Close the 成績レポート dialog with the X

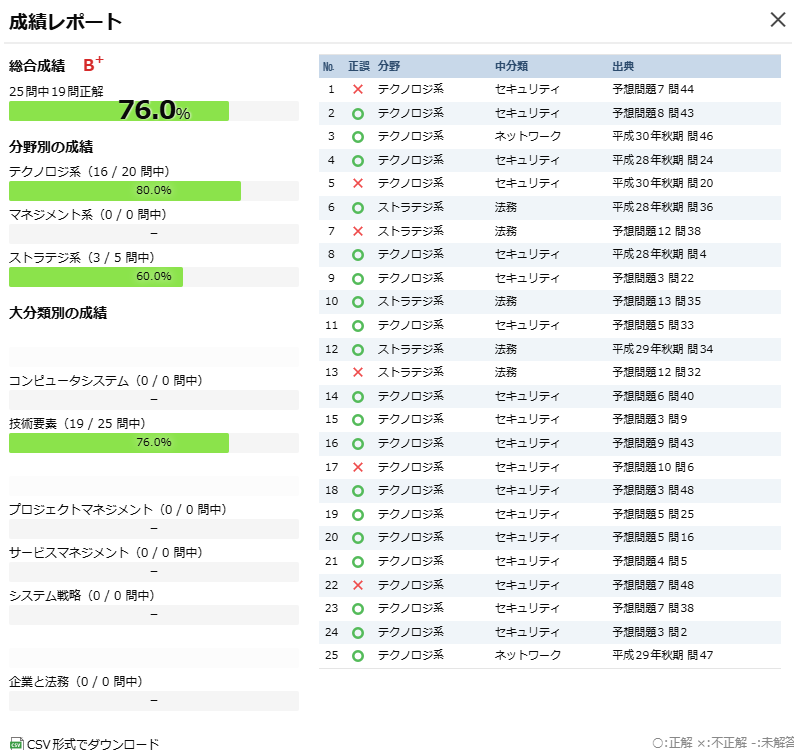pos(777,20)
